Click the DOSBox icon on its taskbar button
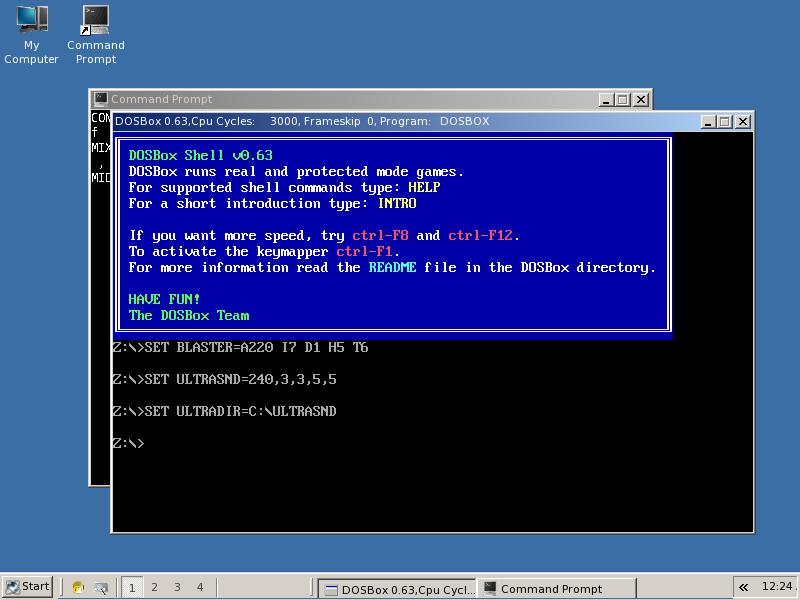The height and width of the screenshot is (600, 800). tap(333, 587)
